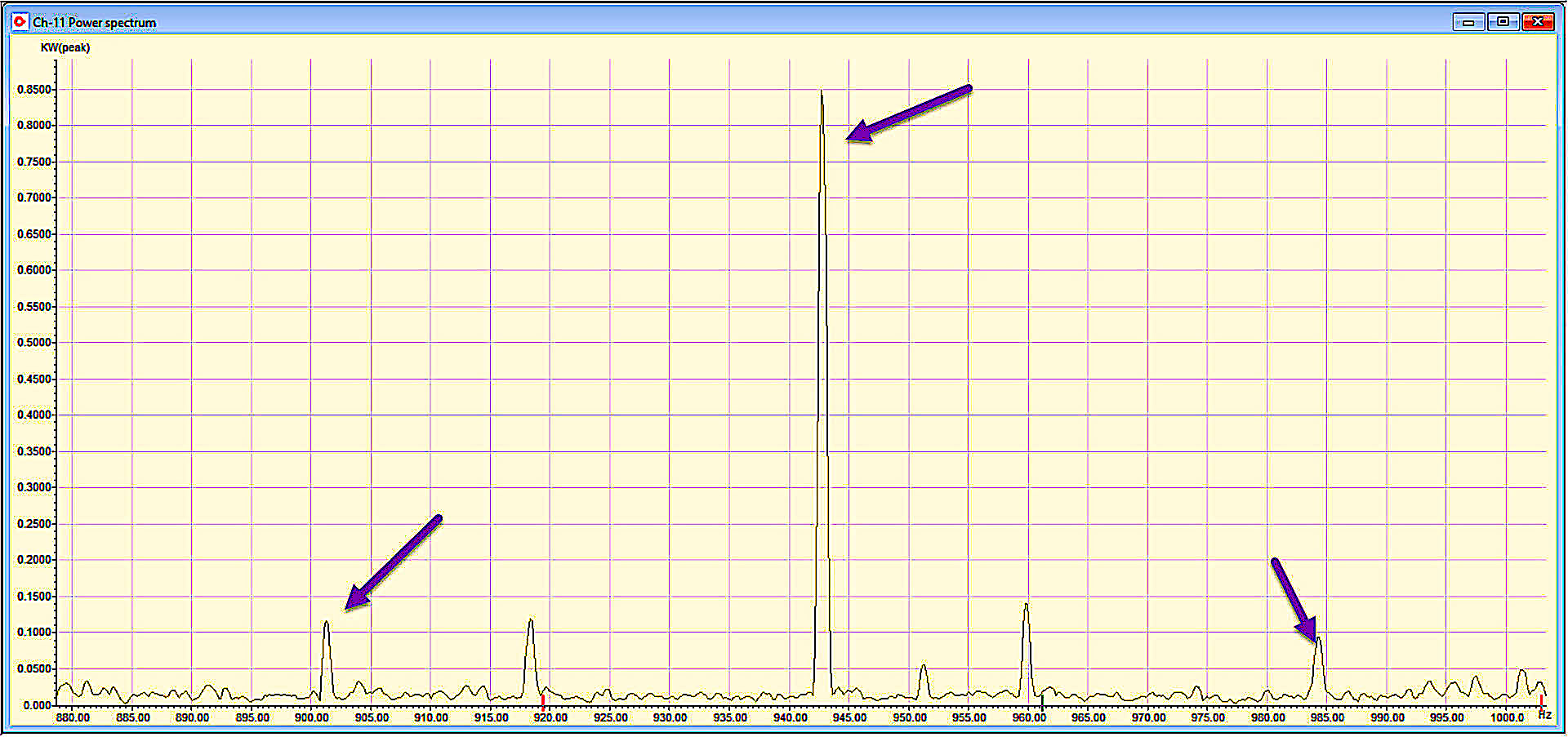This screenshot has width=1568, height=737.
Task: Click the 995.00 frequency label
Action: coord(1447,718)
